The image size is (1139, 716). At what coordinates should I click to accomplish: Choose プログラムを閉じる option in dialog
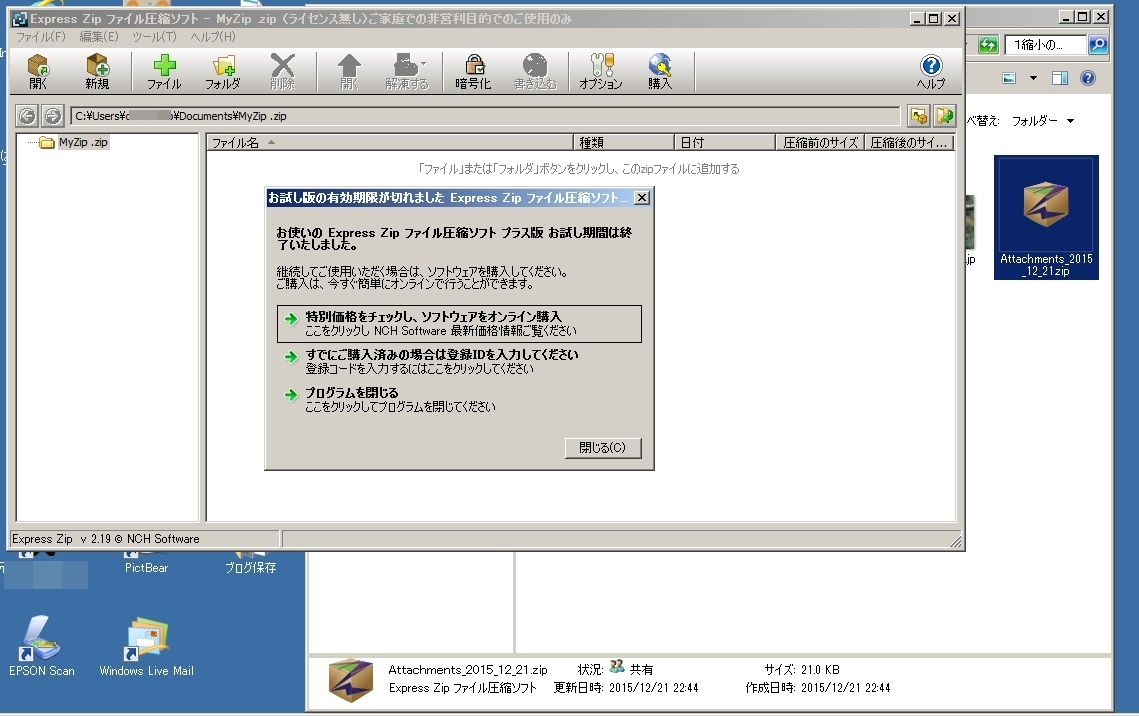tap(459, 399)
